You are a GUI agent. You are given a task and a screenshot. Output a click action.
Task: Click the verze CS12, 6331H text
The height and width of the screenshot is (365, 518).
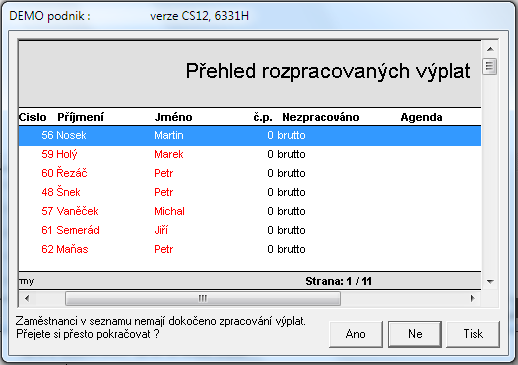coord(199,16)
